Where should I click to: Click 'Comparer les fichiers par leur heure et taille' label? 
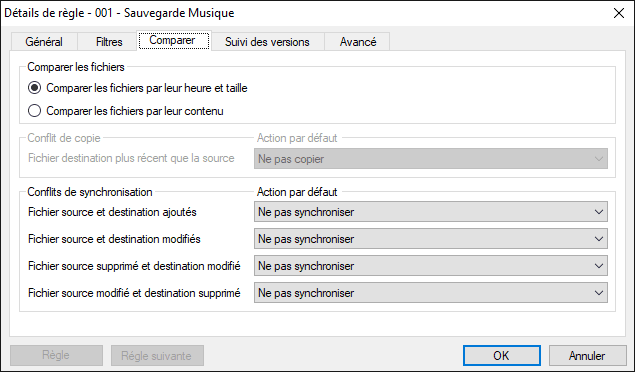147,88
